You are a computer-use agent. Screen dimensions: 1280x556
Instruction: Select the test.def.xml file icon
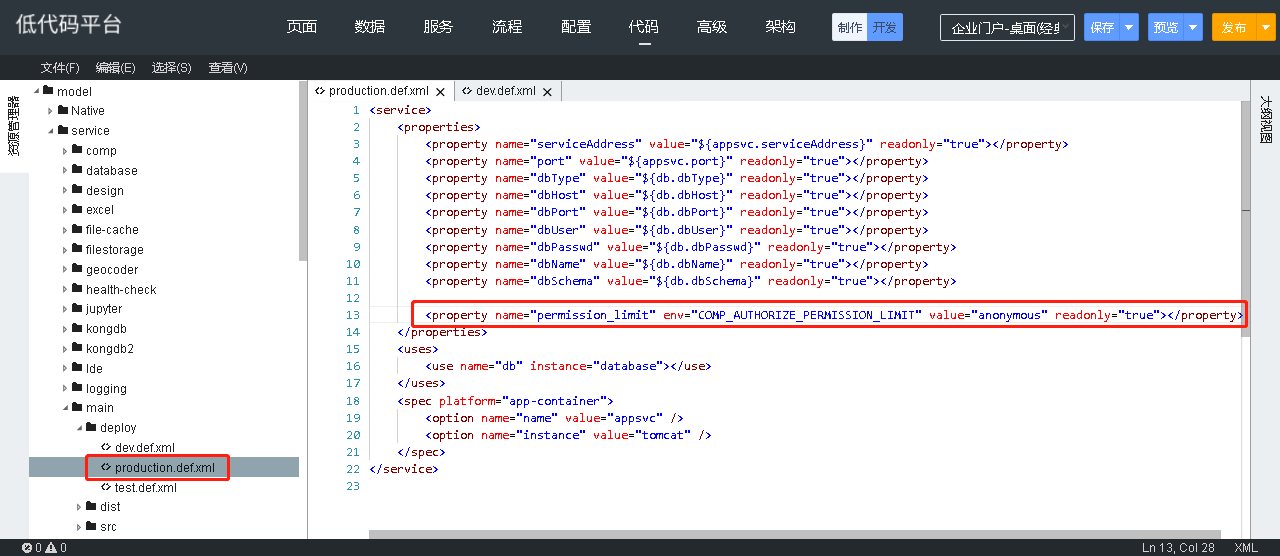tap(106, 487)
